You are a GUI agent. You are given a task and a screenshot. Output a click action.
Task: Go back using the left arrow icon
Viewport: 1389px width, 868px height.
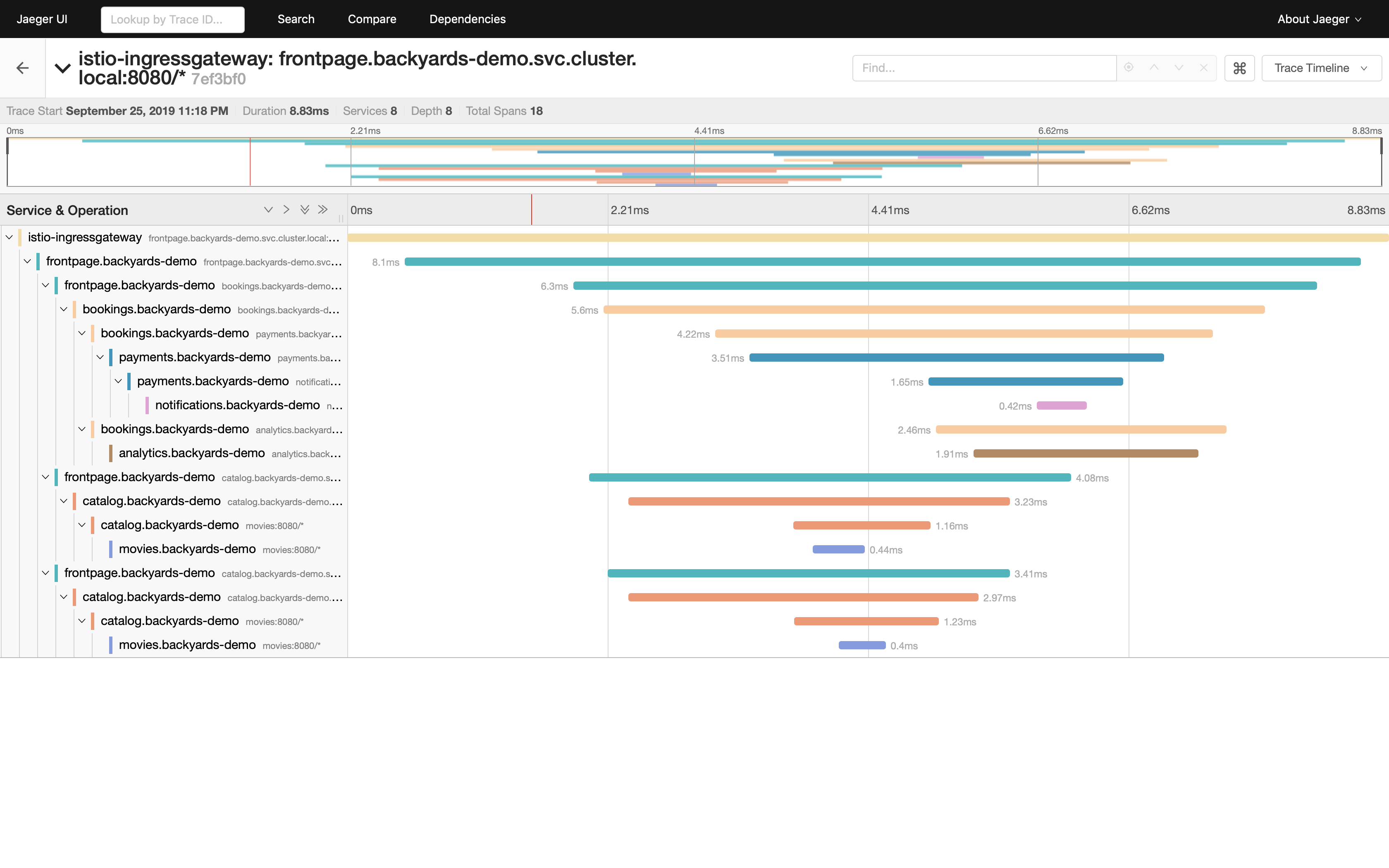pyautogui.click(x=22, y=68)
